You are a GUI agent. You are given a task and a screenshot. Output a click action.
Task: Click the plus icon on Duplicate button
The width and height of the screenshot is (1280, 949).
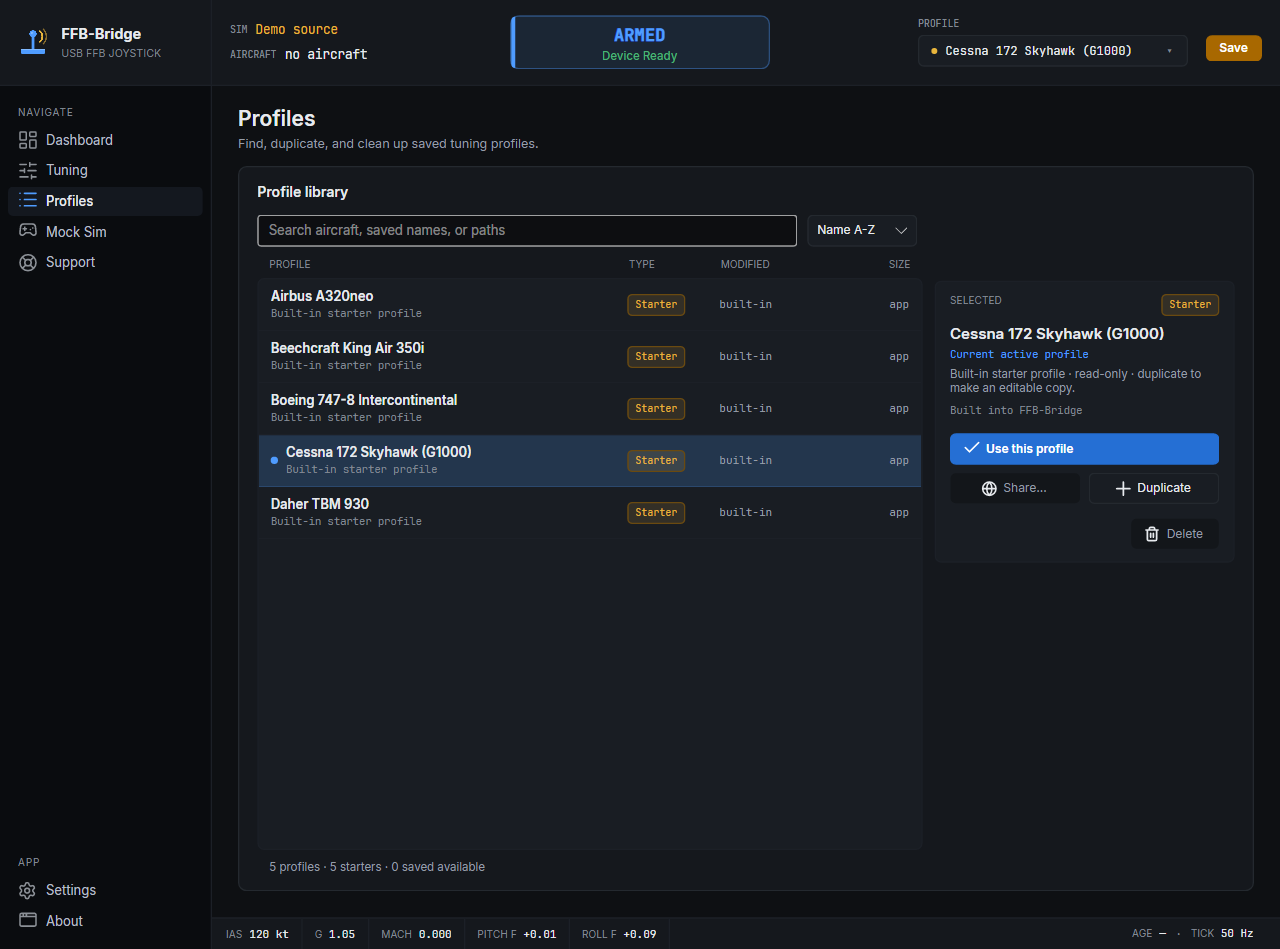(1123, 488)
